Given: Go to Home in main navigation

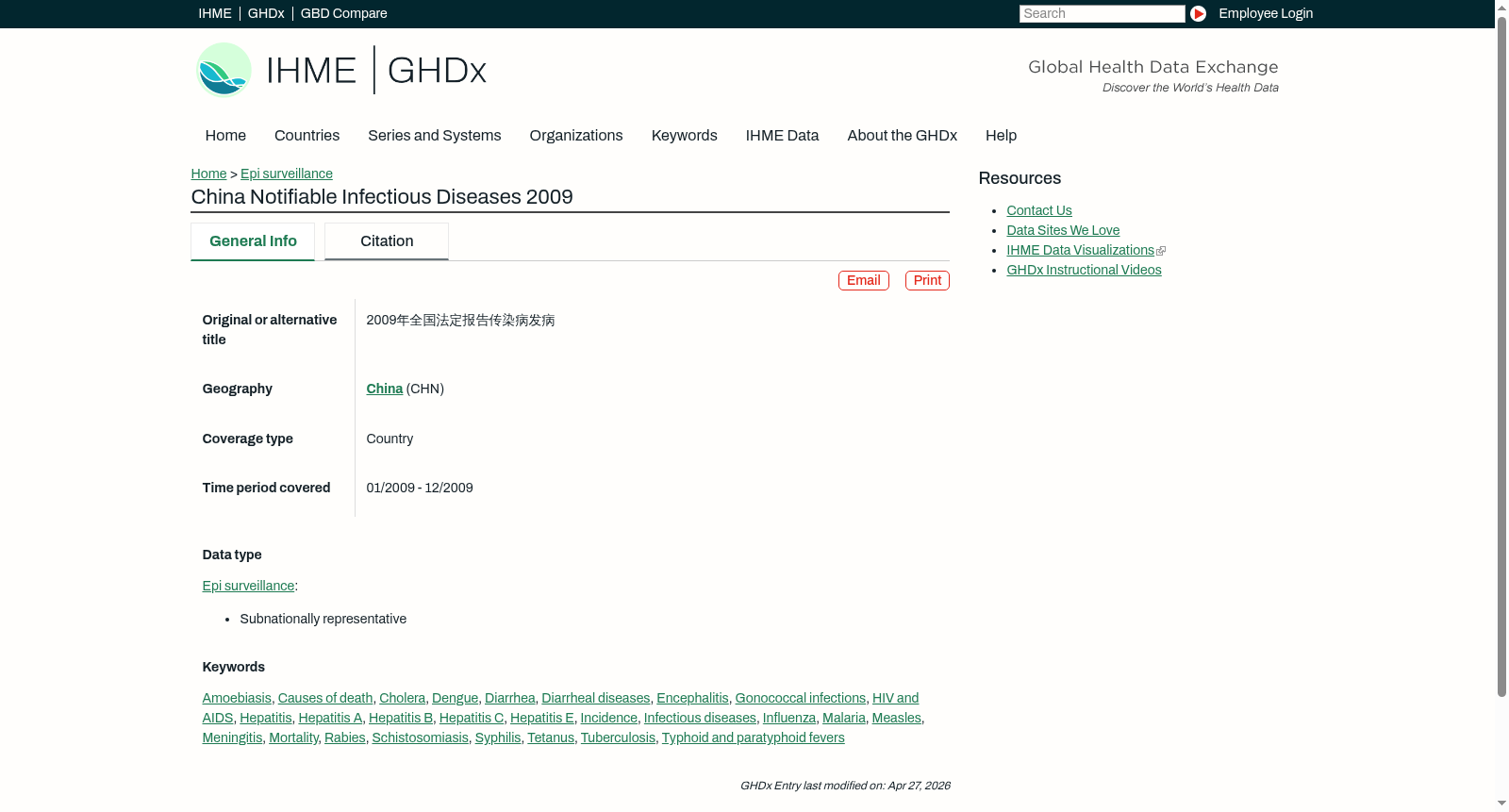Looking at the screenshot, I should (225, 136).
